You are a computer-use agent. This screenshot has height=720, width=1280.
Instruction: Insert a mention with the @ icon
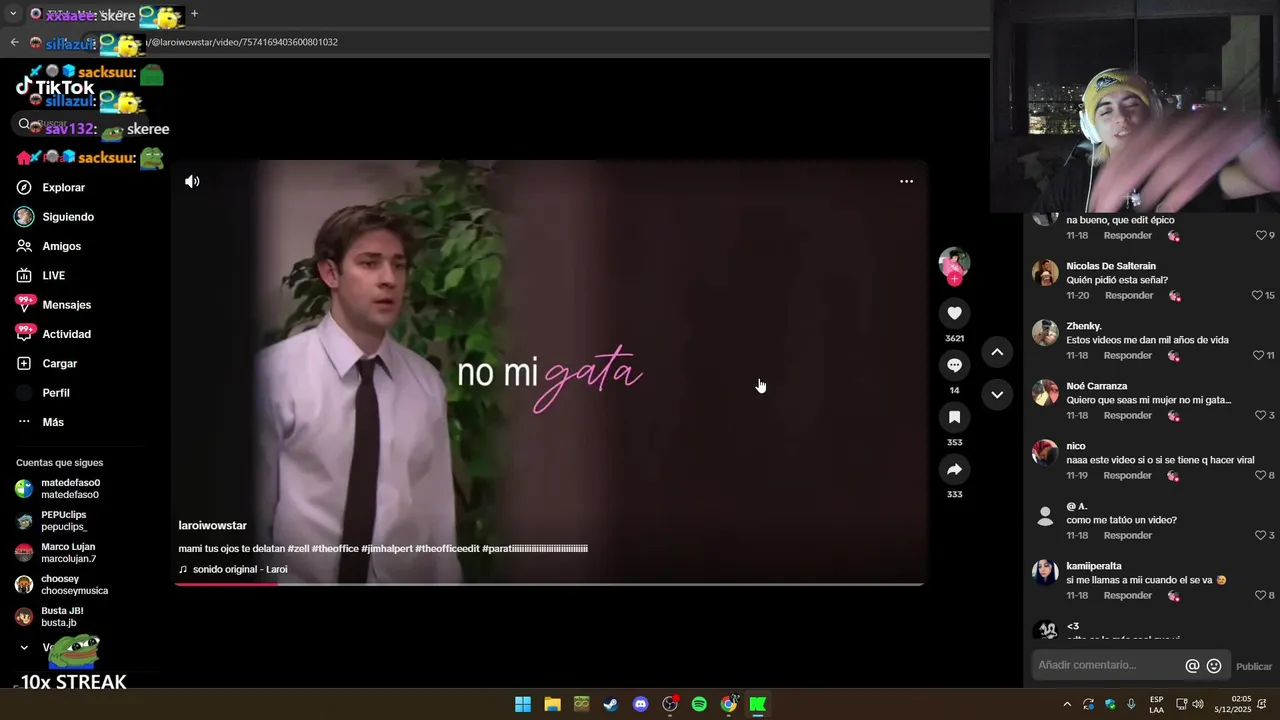(1192, 666)
